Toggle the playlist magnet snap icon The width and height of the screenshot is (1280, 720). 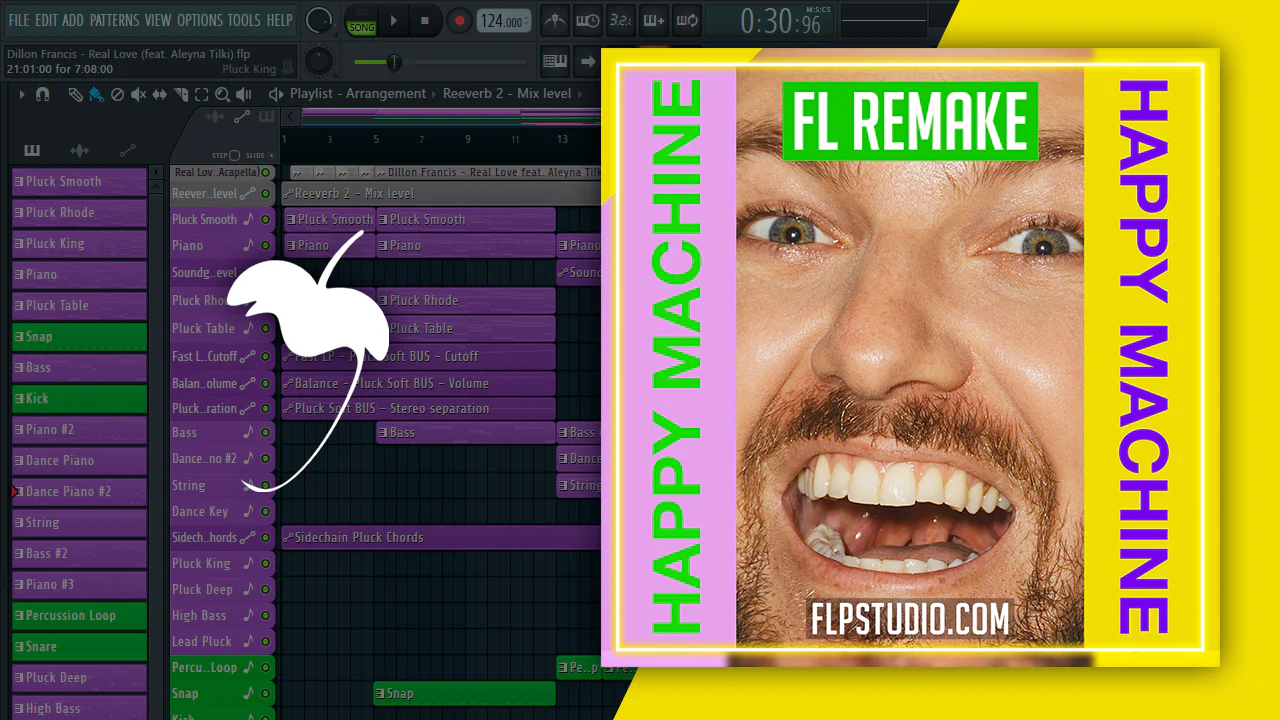42,94
